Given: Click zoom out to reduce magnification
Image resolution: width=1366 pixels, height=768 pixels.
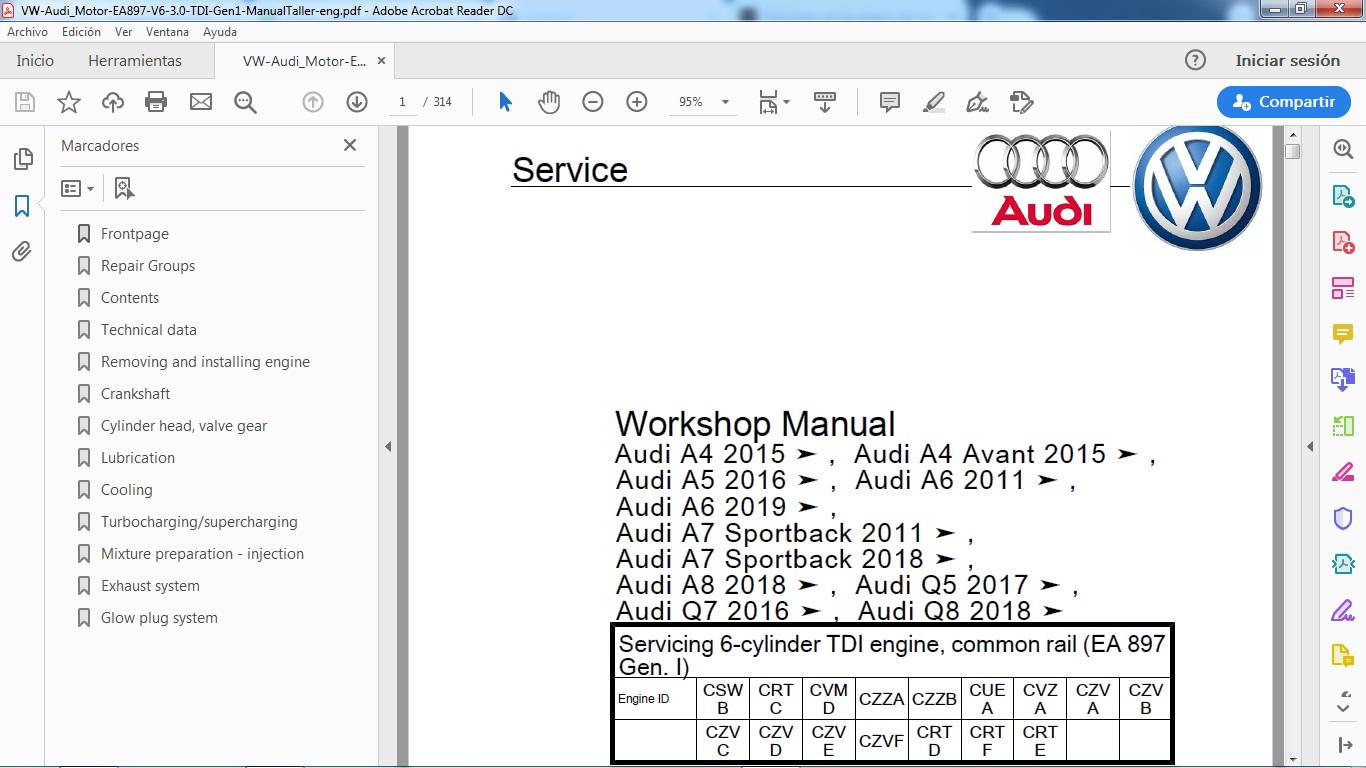Looking at the screenshot, I should point(592,101).
